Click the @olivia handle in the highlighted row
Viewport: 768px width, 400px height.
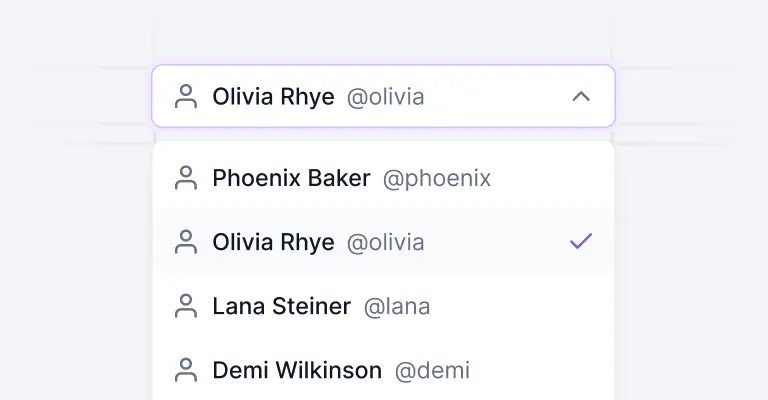pyautogui.click(x=385, y=242)
